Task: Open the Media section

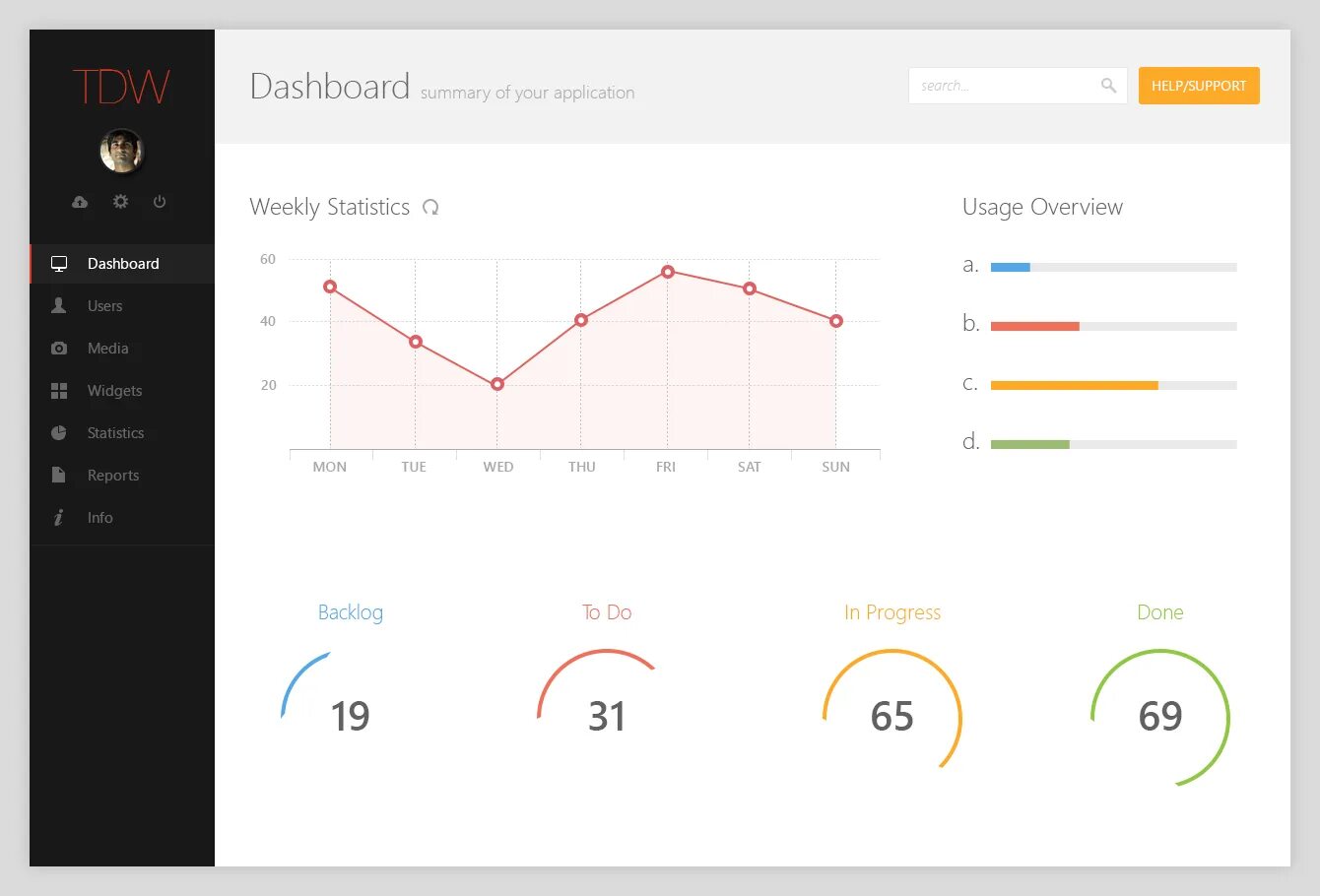Action: pyautogui.click(x=122, y=349)
